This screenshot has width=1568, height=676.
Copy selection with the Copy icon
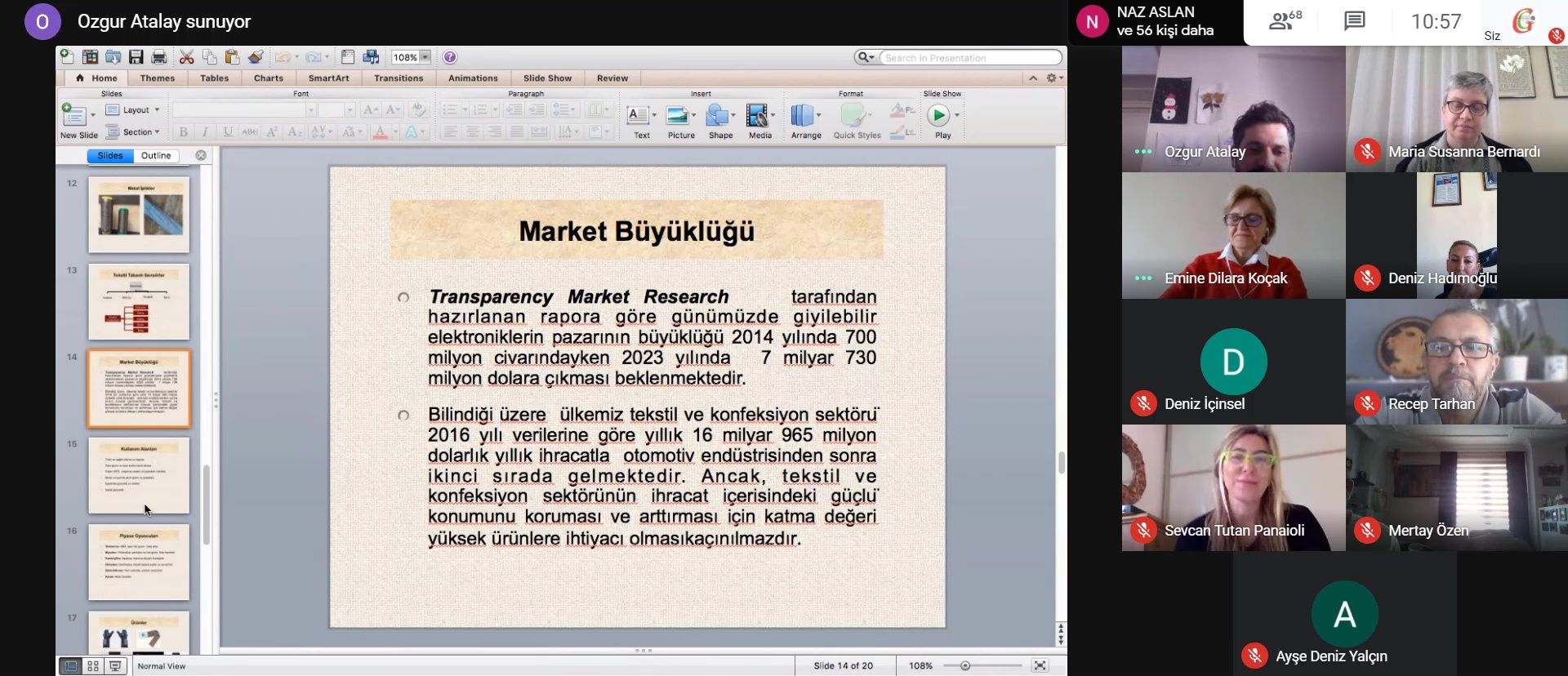[210, 57]
